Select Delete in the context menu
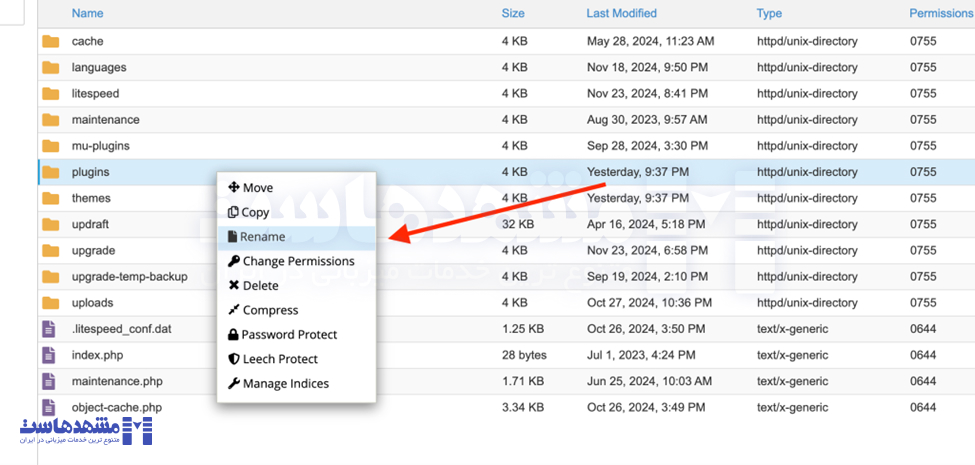975x465 pixels. tap(260, 285)
